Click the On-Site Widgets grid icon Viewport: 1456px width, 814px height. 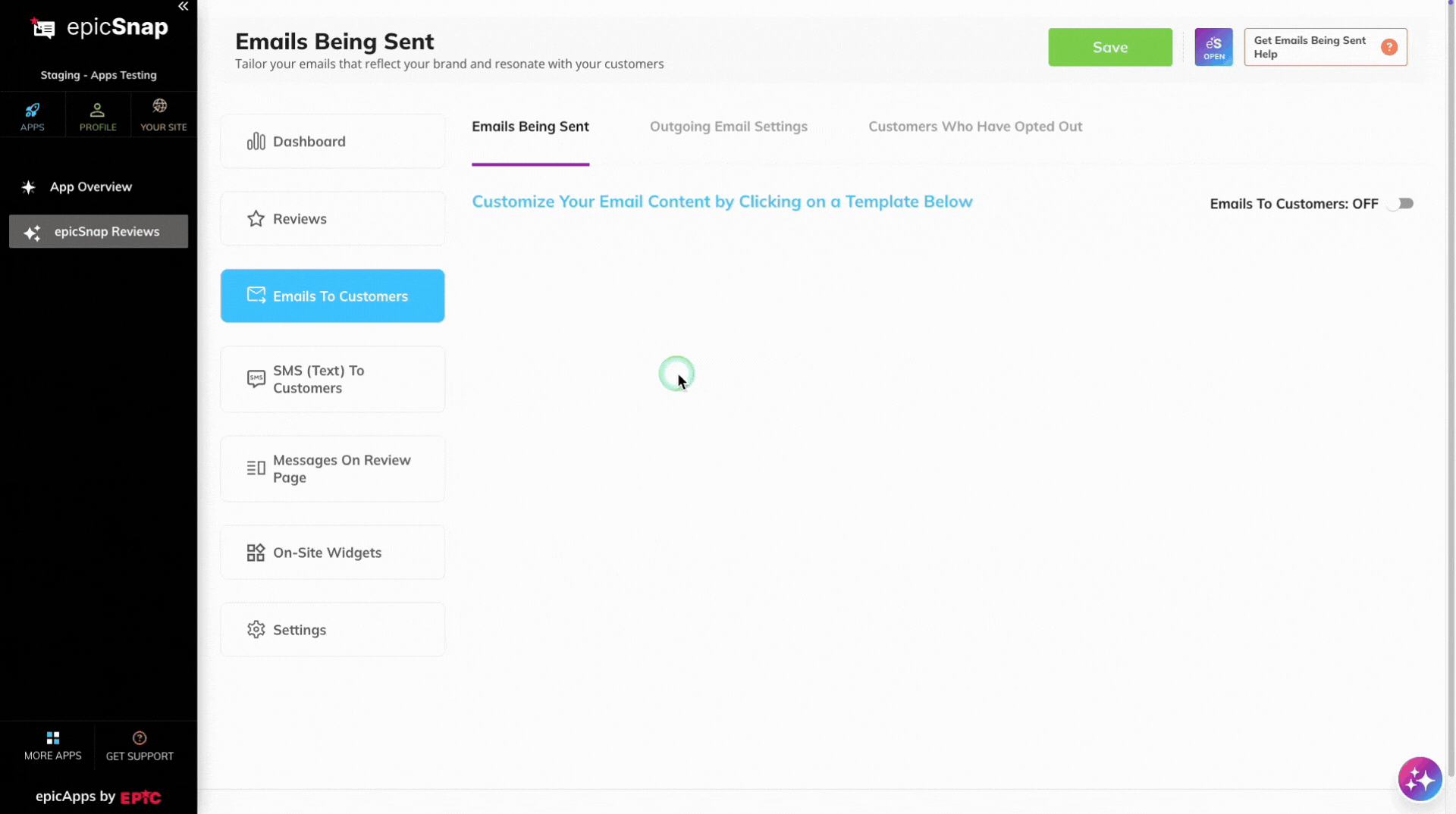click(256, 553)
